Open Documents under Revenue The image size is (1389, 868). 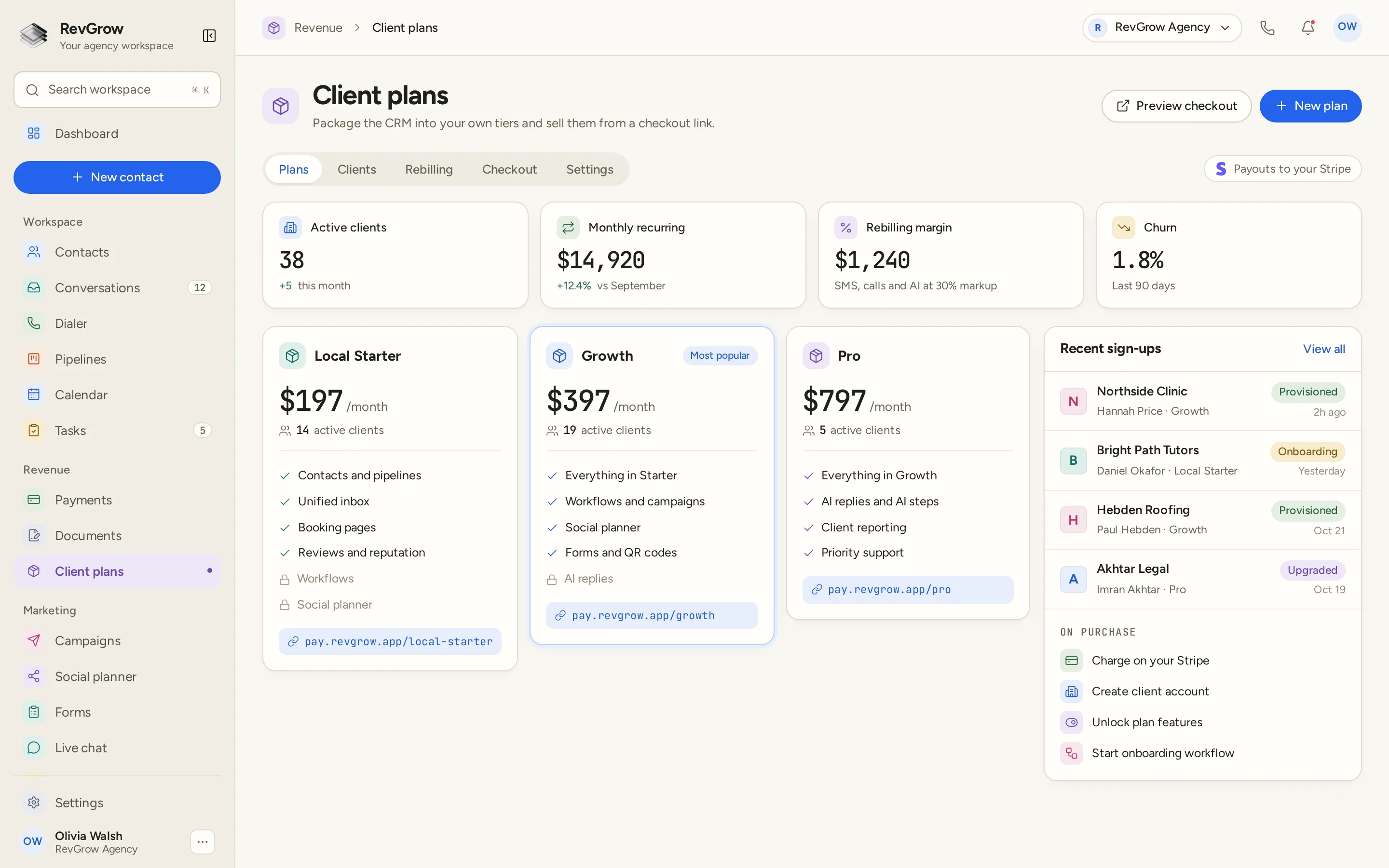[x=117, y=536]
